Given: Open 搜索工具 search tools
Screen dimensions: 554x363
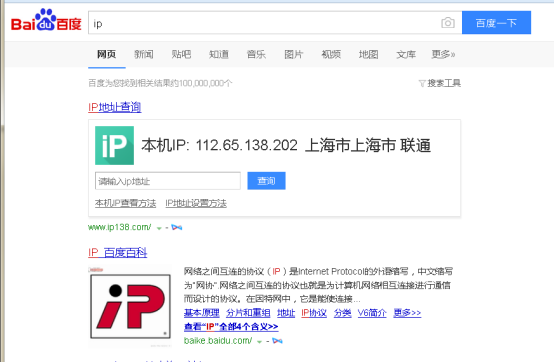Looking at the screenshot, I should coord(444,83).
